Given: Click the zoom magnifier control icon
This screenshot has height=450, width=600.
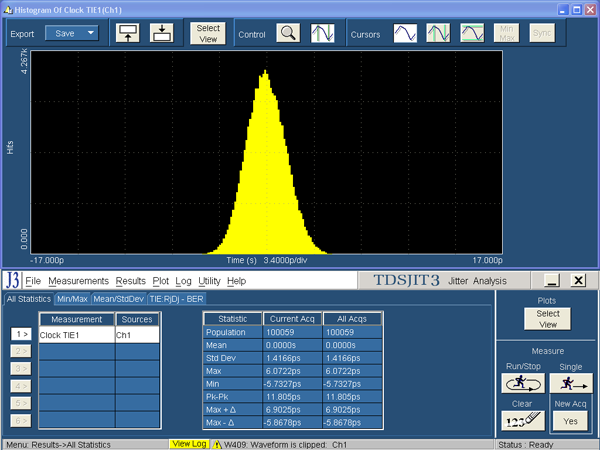Looking at the screenshot, I should pyautogui.click(x=288, y=33).
